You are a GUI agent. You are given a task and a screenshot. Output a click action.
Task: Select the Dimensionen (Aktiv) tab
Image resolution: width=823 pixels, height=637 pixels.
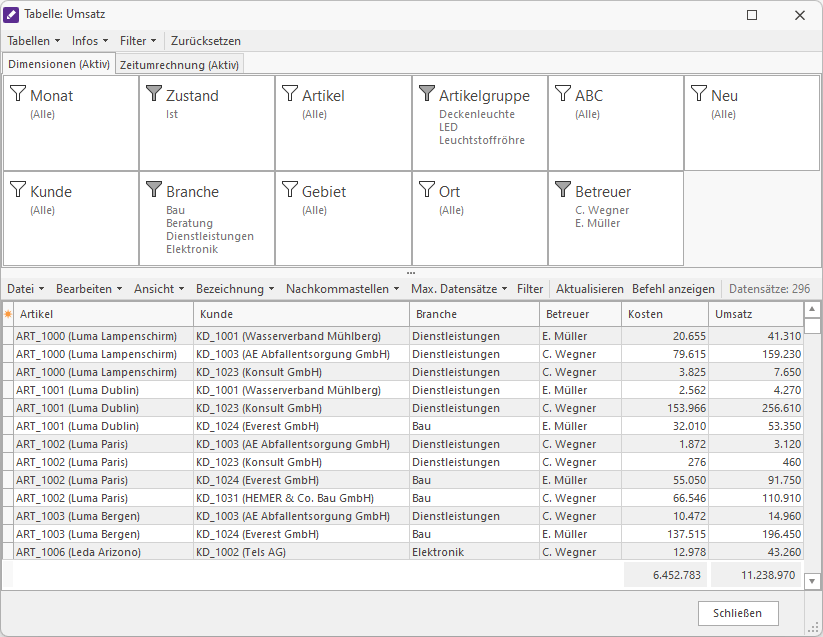pyautogui.click(x=59, y=64)
